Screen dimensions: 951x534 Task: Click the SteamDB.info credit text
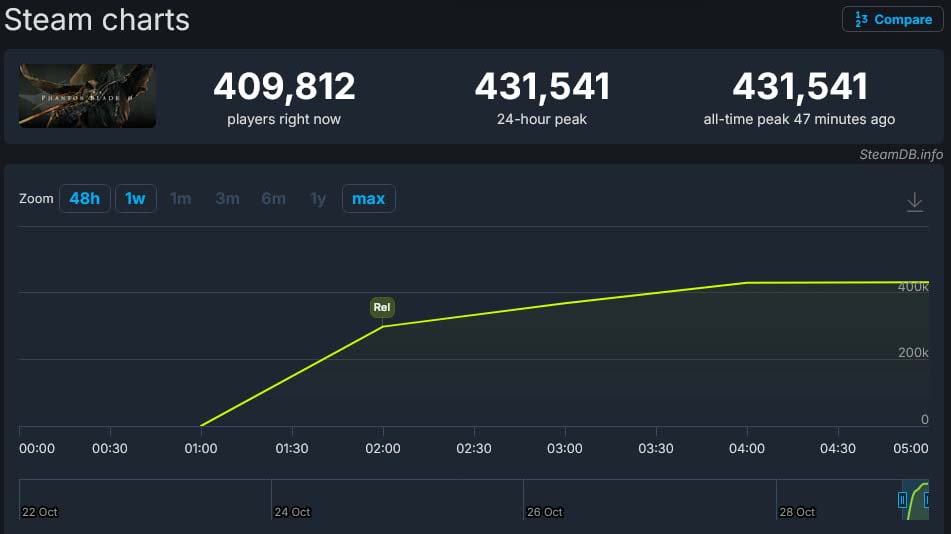pos(901,154)
